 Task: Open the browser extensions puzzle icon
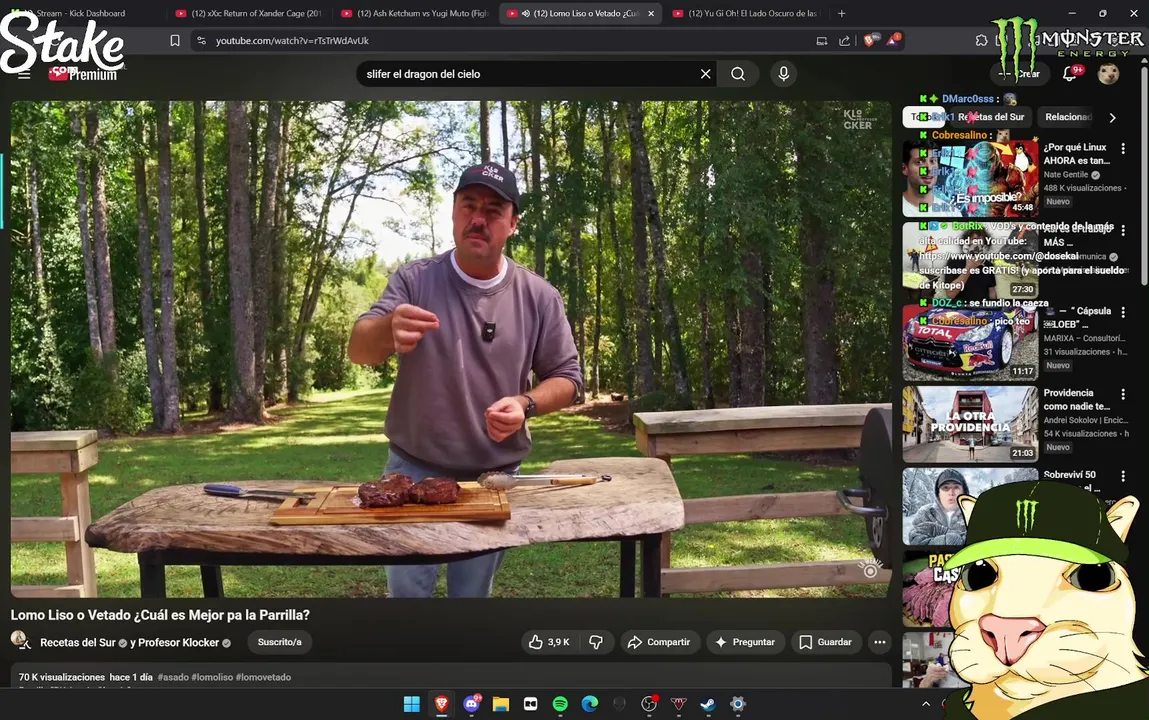coord(981,41)
